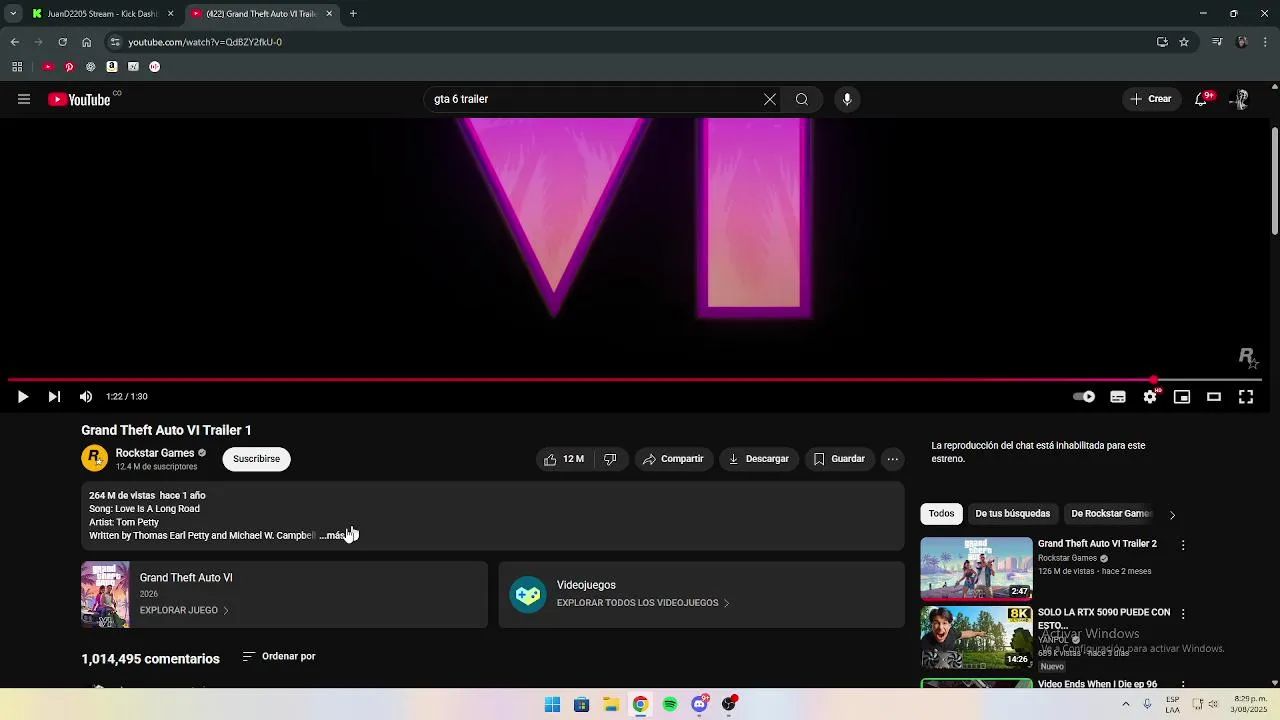The image size is (1280, 720).
Task: Click the Crear button
Action: [1151, 99]
